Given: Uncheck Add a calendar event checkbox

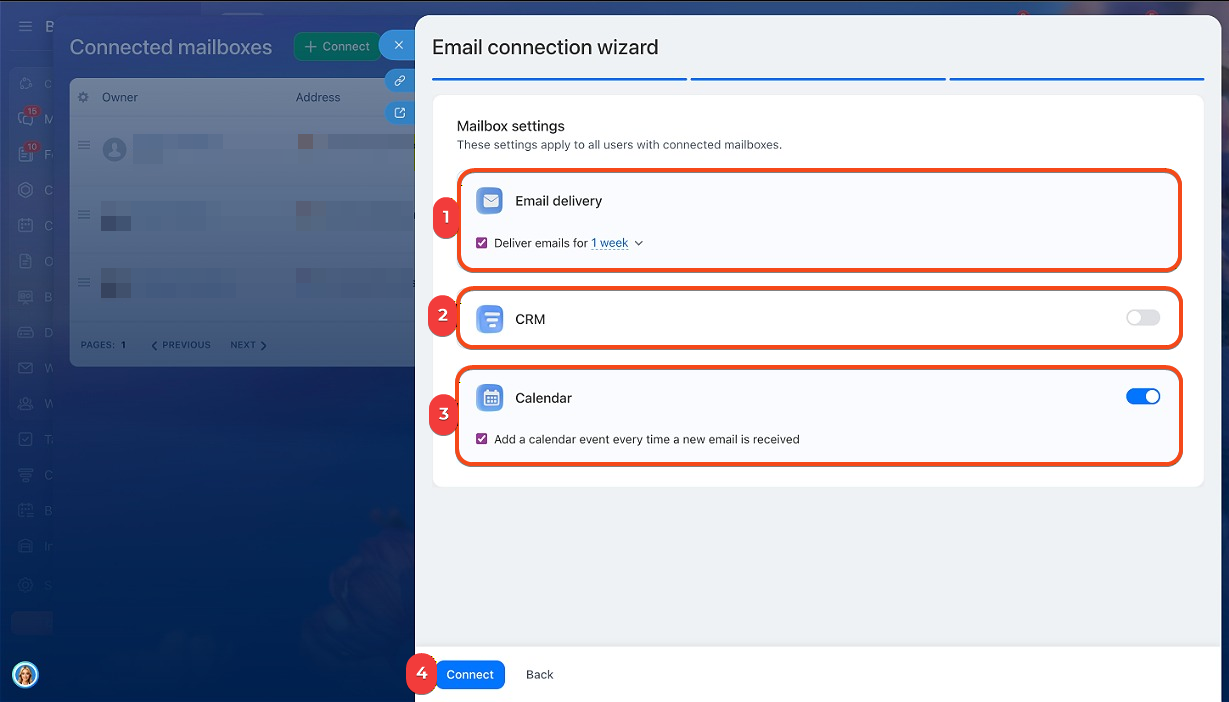Looking at the screenshot, I should 482,439.
